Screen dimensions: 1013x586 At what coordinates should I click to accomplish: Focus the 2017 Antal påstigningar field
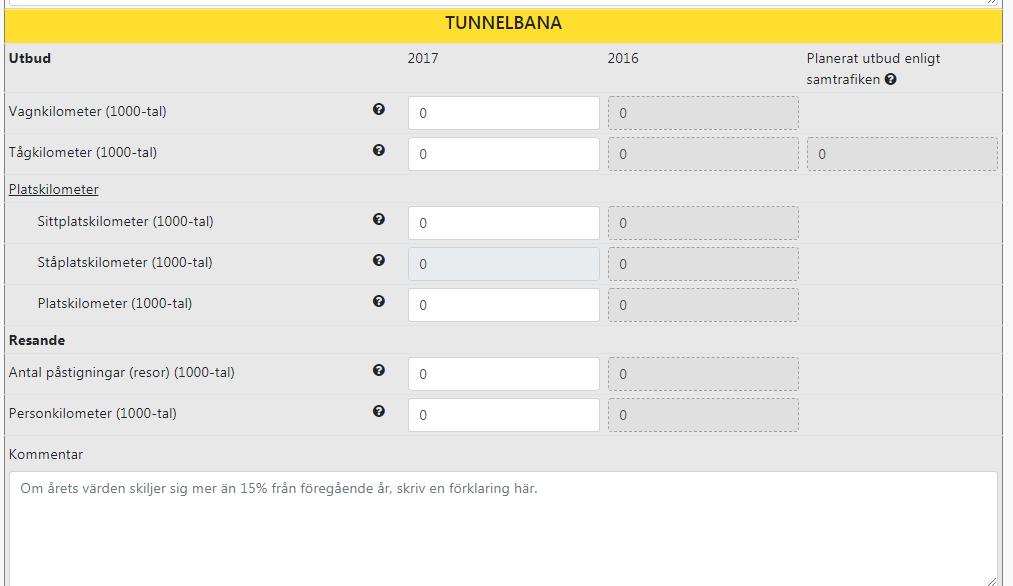(504, 374)
